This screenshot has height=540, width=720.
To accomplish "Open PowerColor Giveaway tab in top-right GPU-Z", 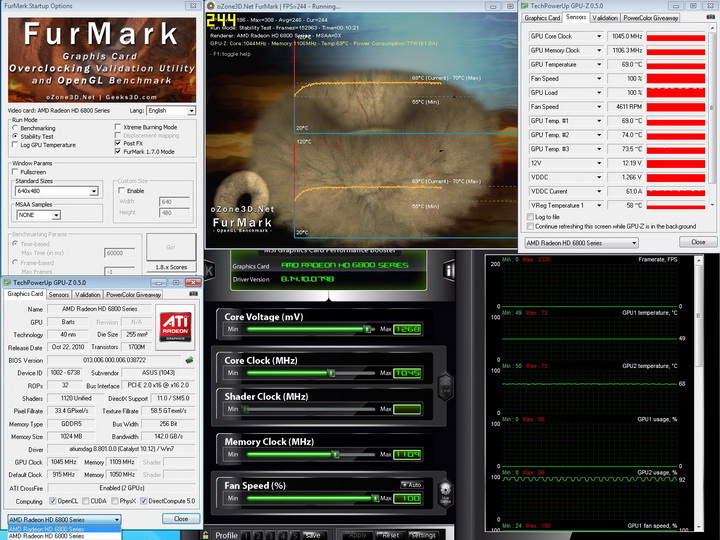I will [x=651, y=18].
